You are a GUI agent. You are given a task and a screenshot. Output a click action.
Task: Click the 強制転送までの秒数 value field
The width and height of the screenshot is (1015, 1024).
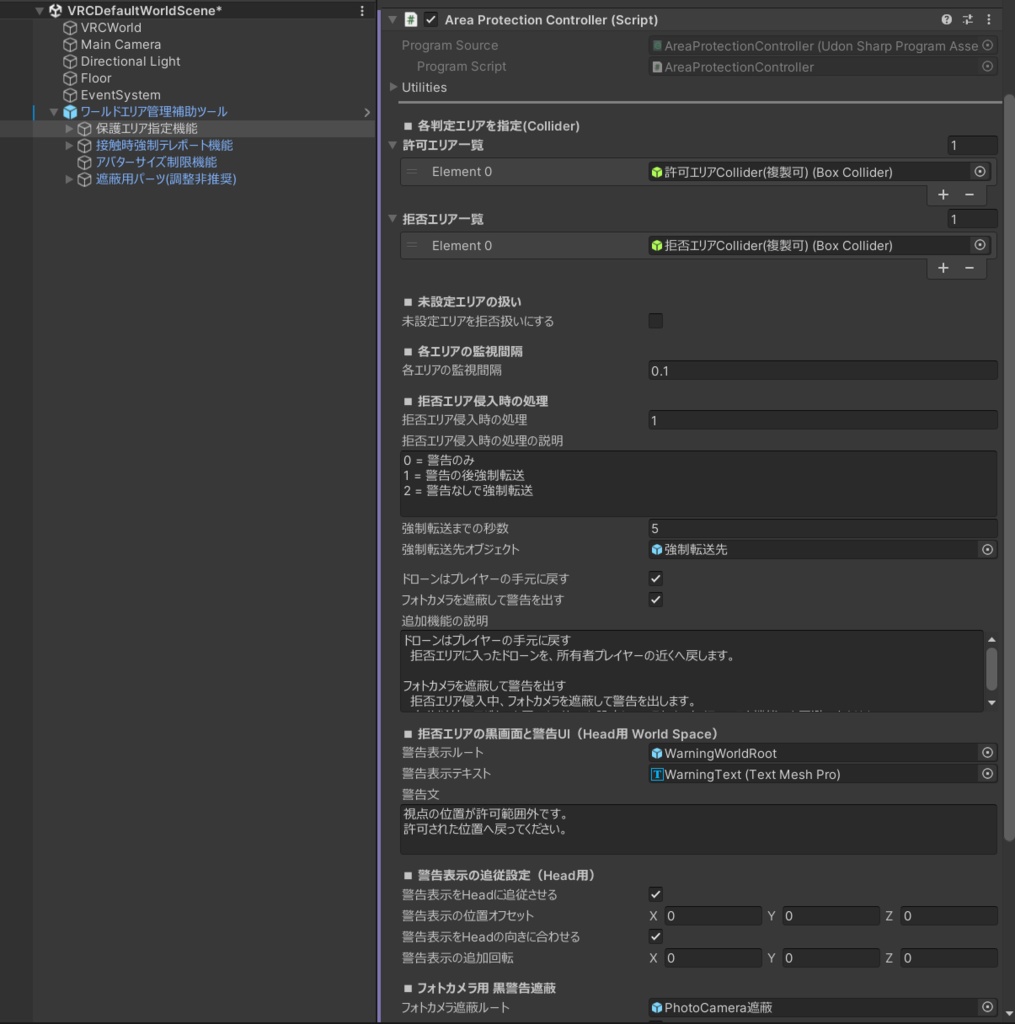[822, 528]
